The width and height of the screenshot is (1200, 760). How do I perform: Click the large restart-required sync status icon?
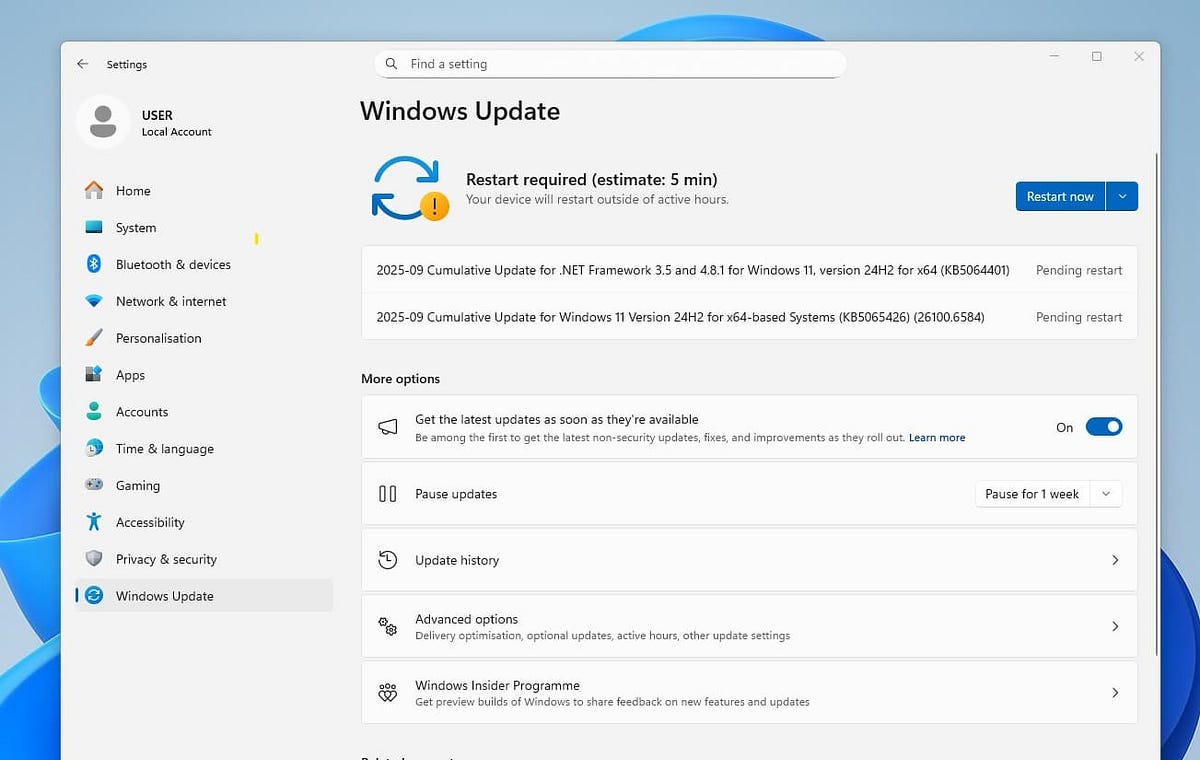[410, 188]
